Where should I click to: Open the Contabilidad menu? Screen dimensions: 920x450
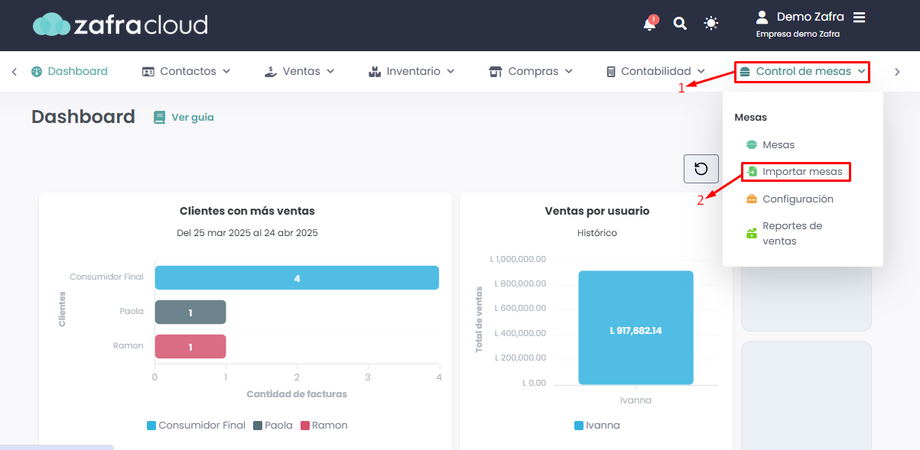tap(656, 72)
